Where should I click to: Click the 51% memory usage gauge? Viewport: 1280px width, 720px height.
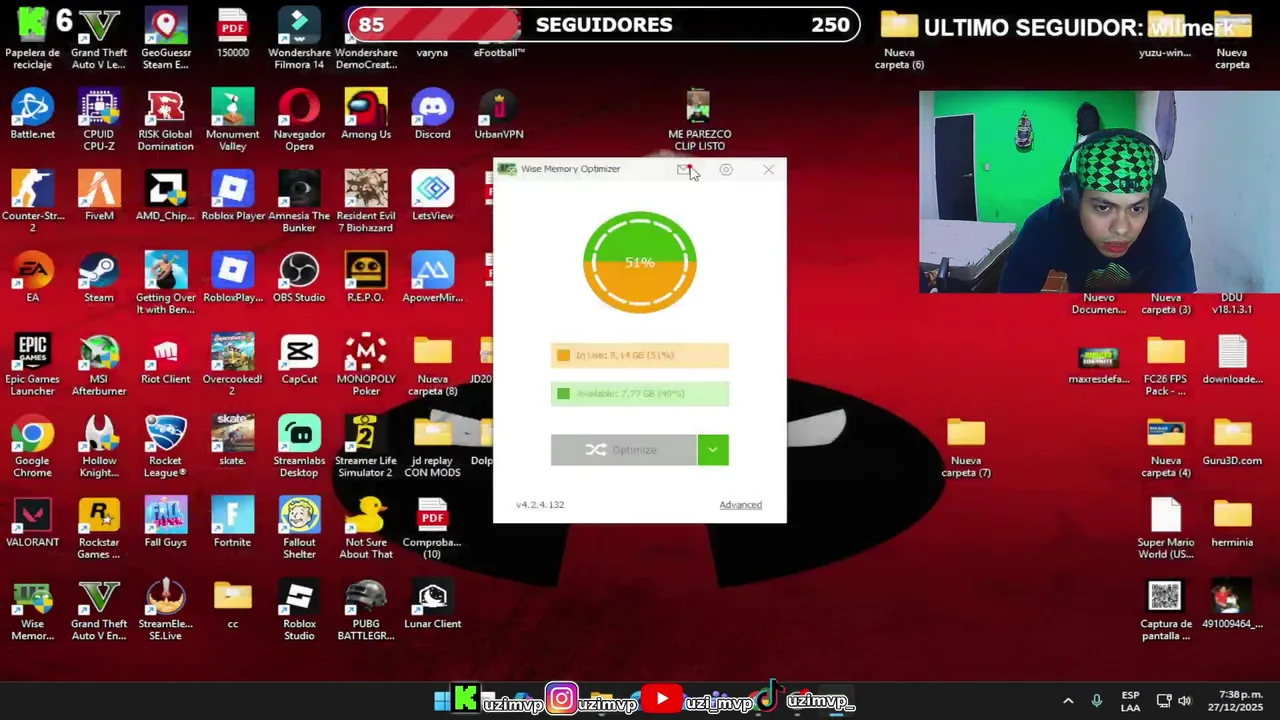640,262
